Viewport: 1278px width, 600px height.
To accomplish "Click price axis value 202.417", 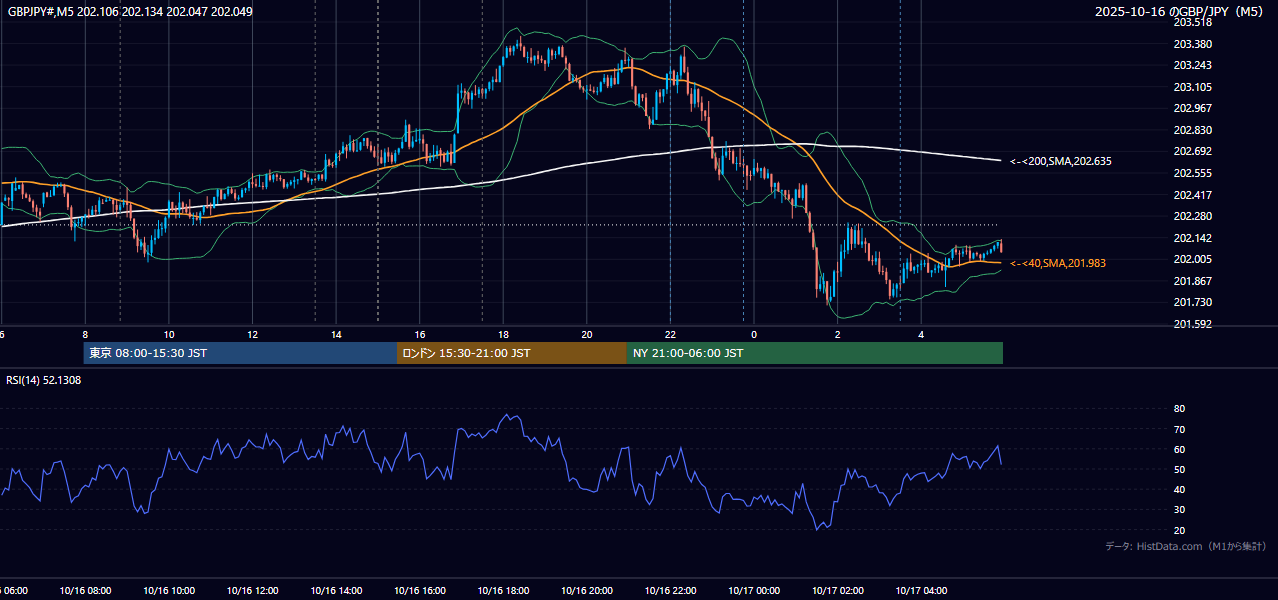I will coord(1193,195).
